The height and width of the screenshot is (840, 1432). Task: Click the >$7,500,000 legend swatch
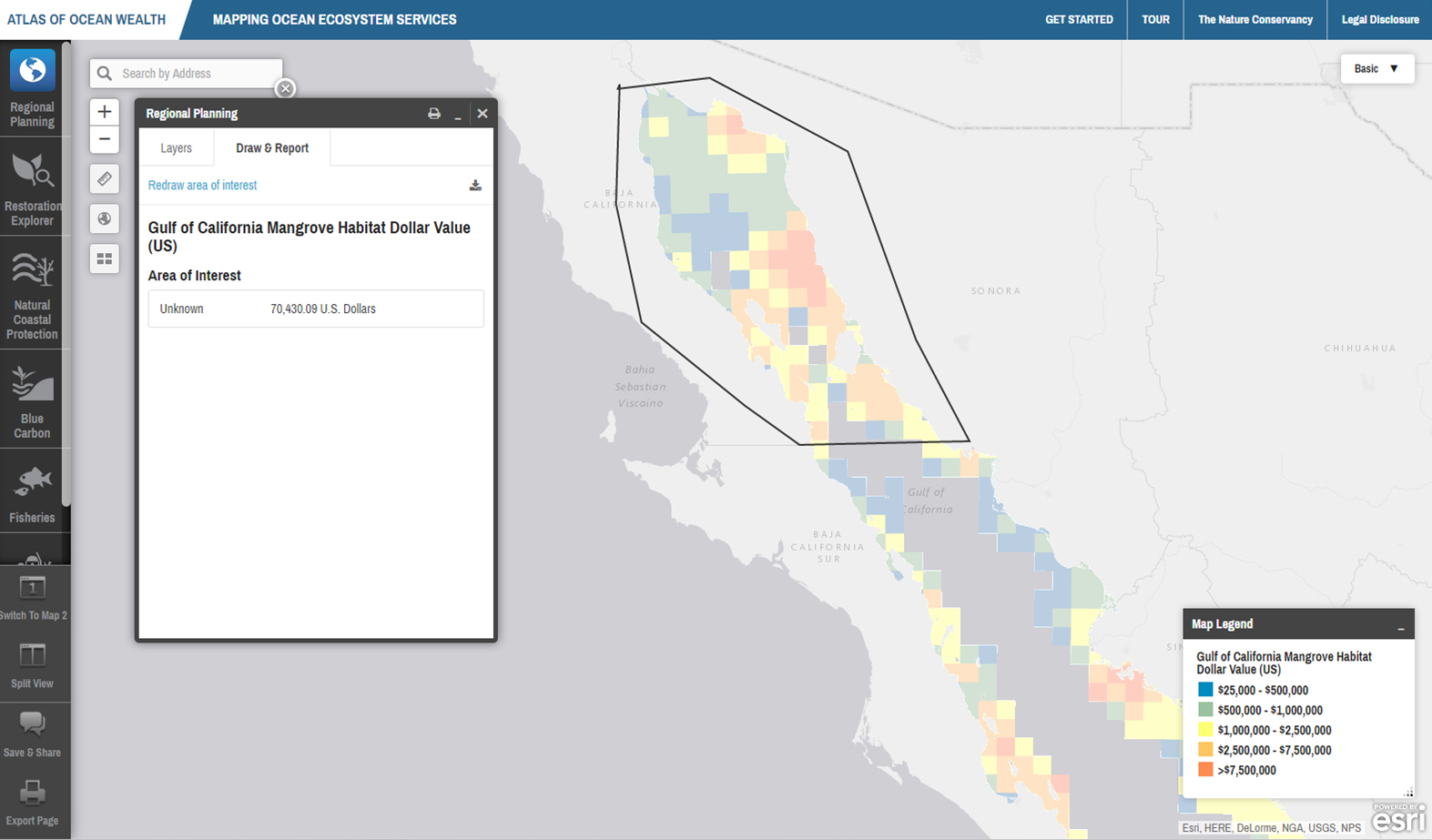(x=1205, y=770)
